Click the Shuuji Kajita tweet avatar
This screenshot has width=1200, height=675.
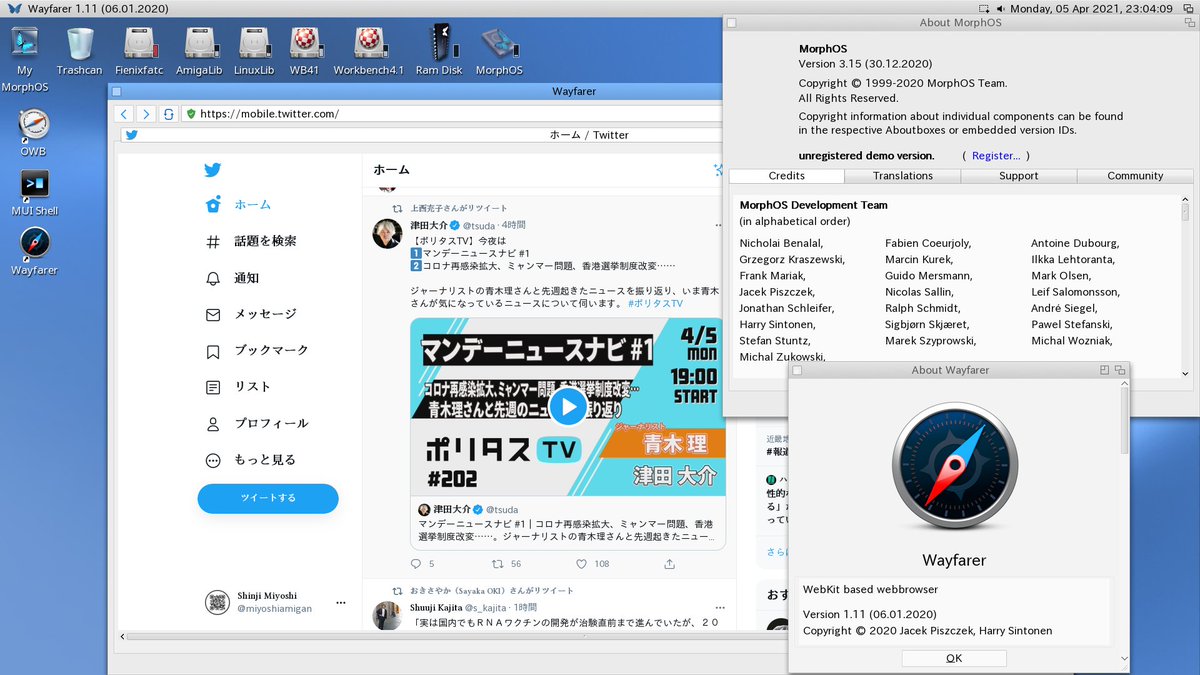point(387,616)
